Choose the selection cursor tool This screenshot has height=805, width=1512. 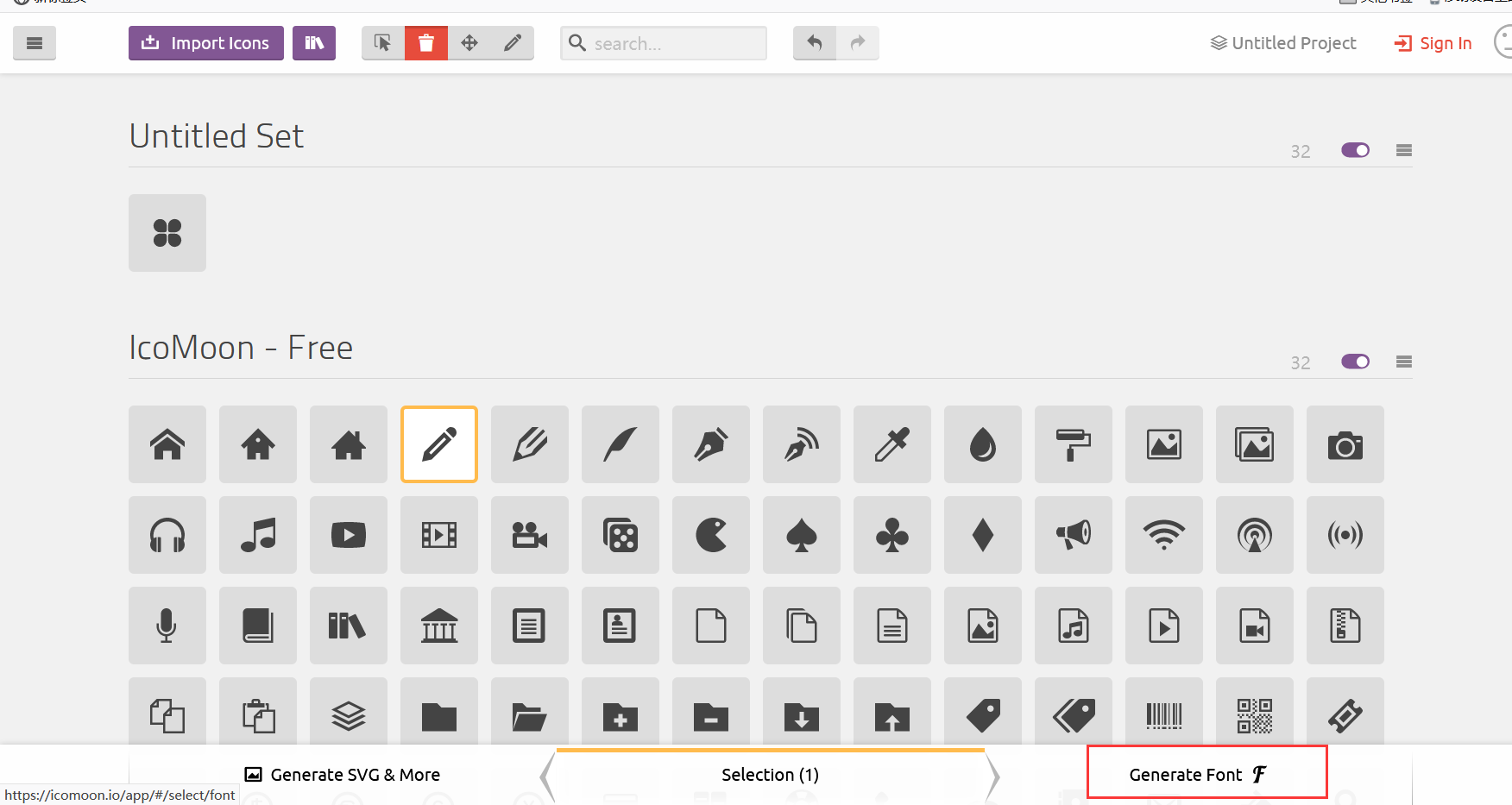tap(382, 42)
